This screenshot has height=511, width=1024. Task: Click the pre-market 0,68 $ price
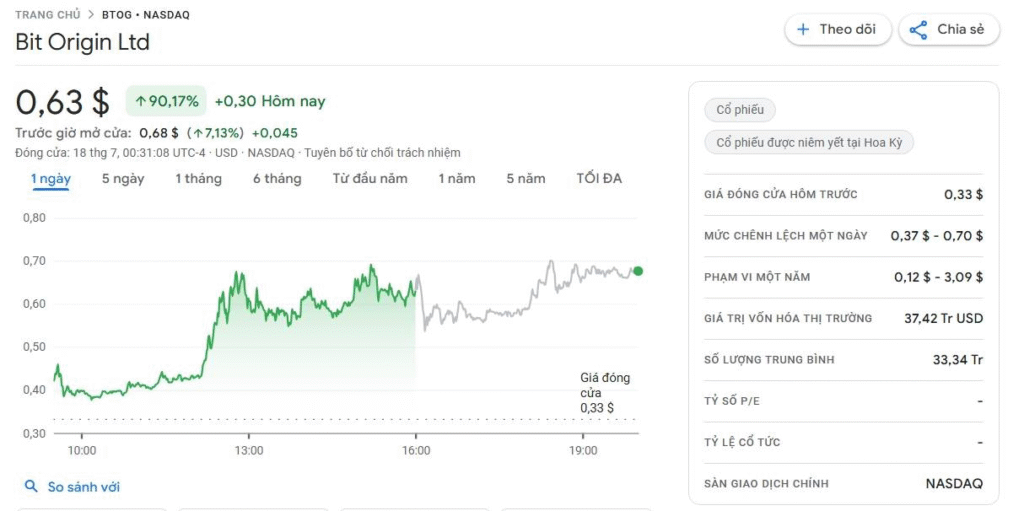(159, 133)
